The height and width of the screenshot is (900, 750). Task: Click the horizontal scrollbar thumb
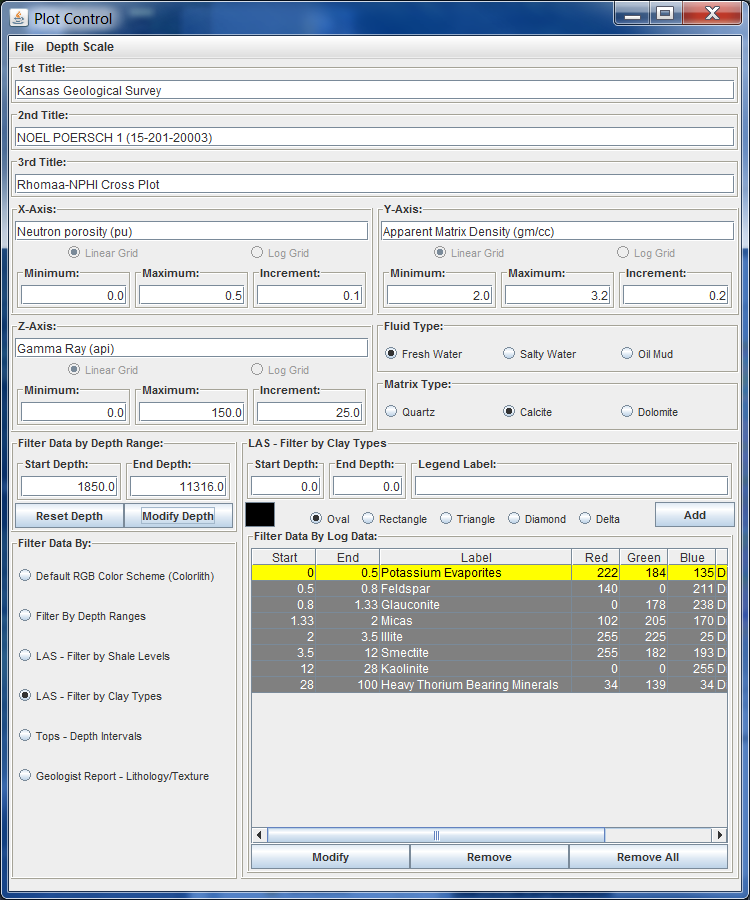tap(436, 835)
